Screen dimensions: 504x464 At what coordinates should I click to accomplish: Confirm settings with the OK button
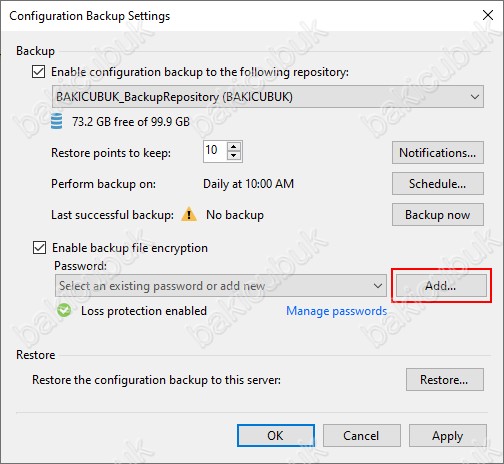tap(276, 436)
